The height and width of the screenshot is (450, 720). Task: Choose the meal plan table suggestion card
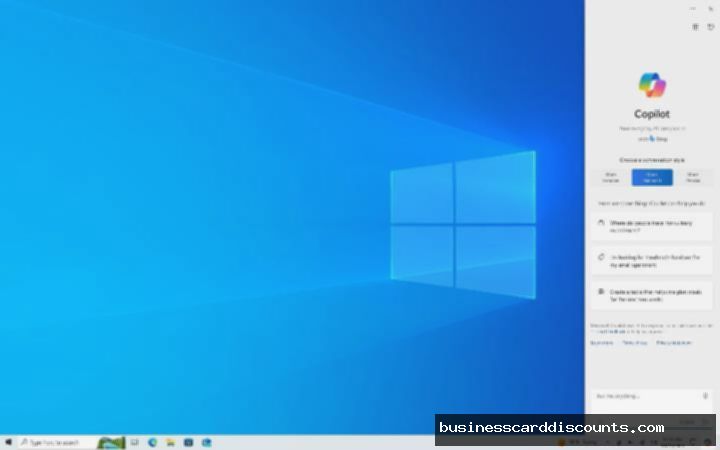pos(652,295)
